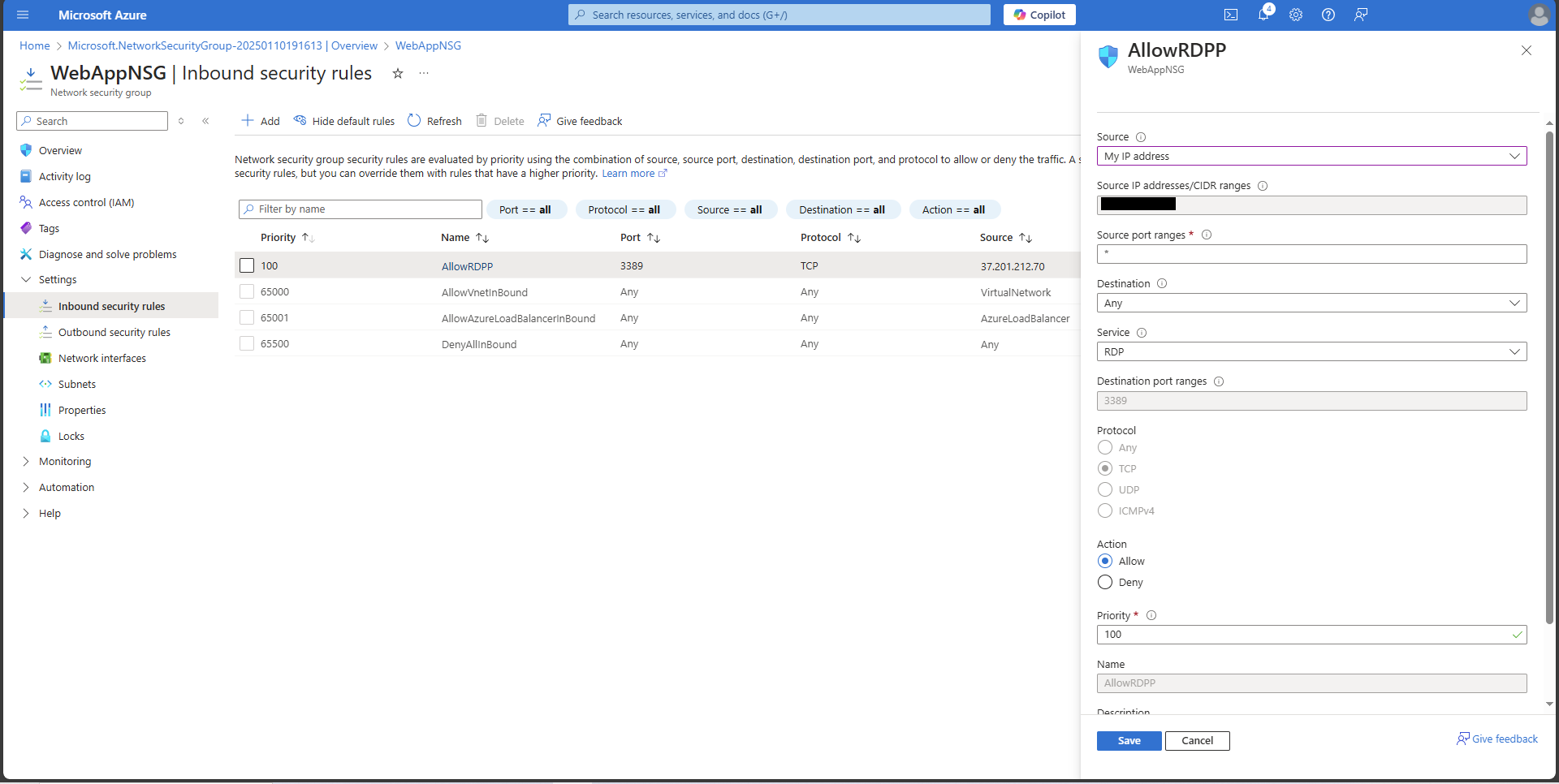Set the action to Deny

coord(1105,582)
